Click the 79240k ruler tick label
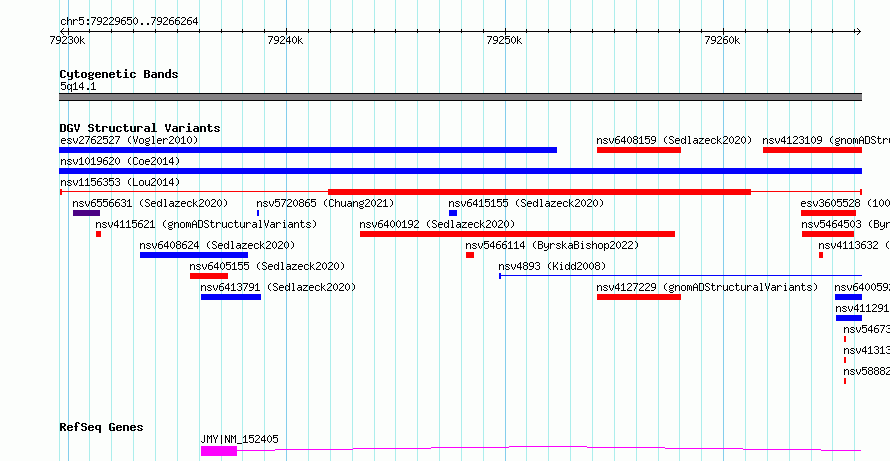The image size is (890, 461). (285, 40)
